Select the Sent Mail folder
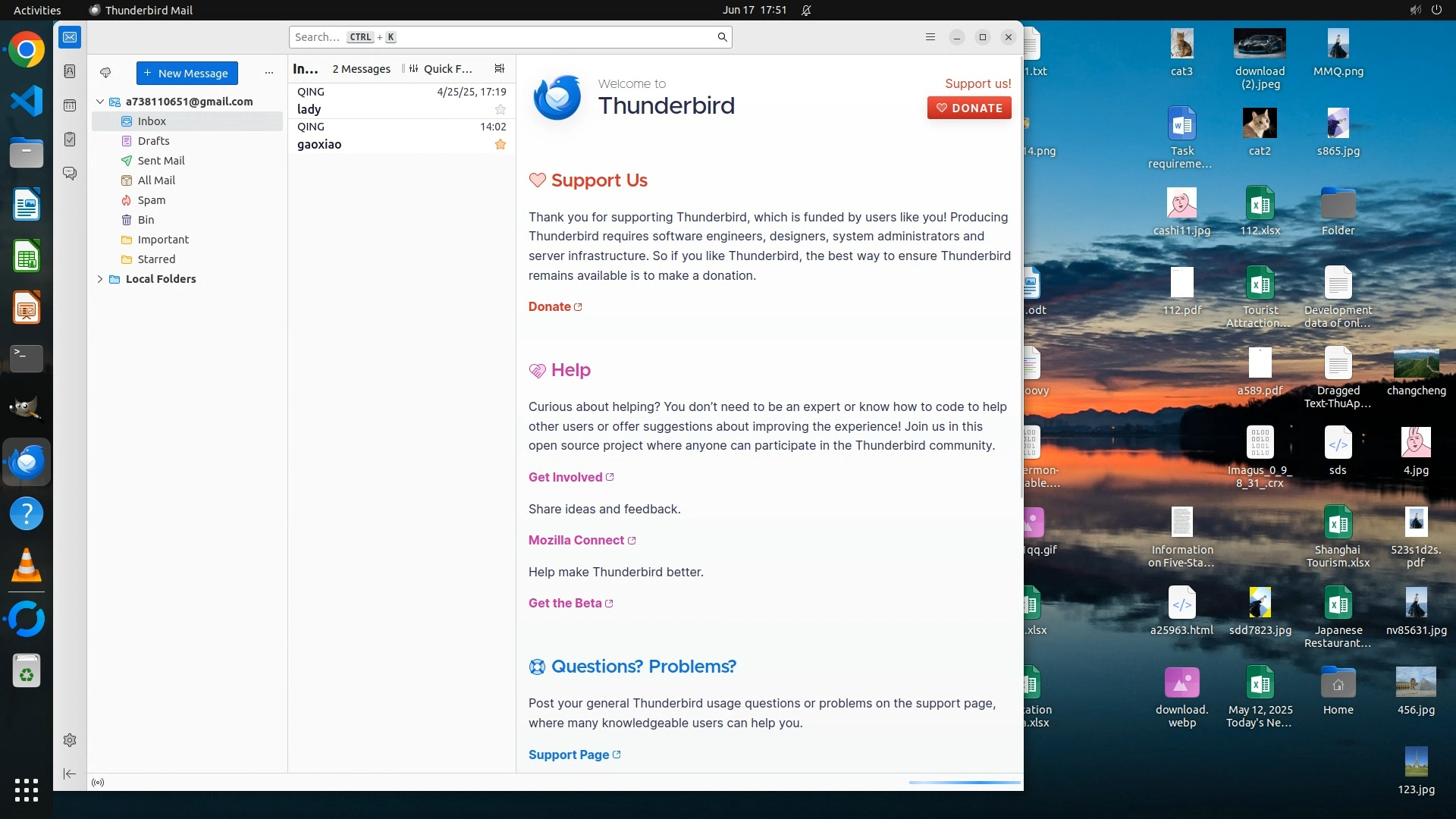Image resolution: width=1456 pixels, height=819 pixels. pyautogui.click(x=161, y=161)
